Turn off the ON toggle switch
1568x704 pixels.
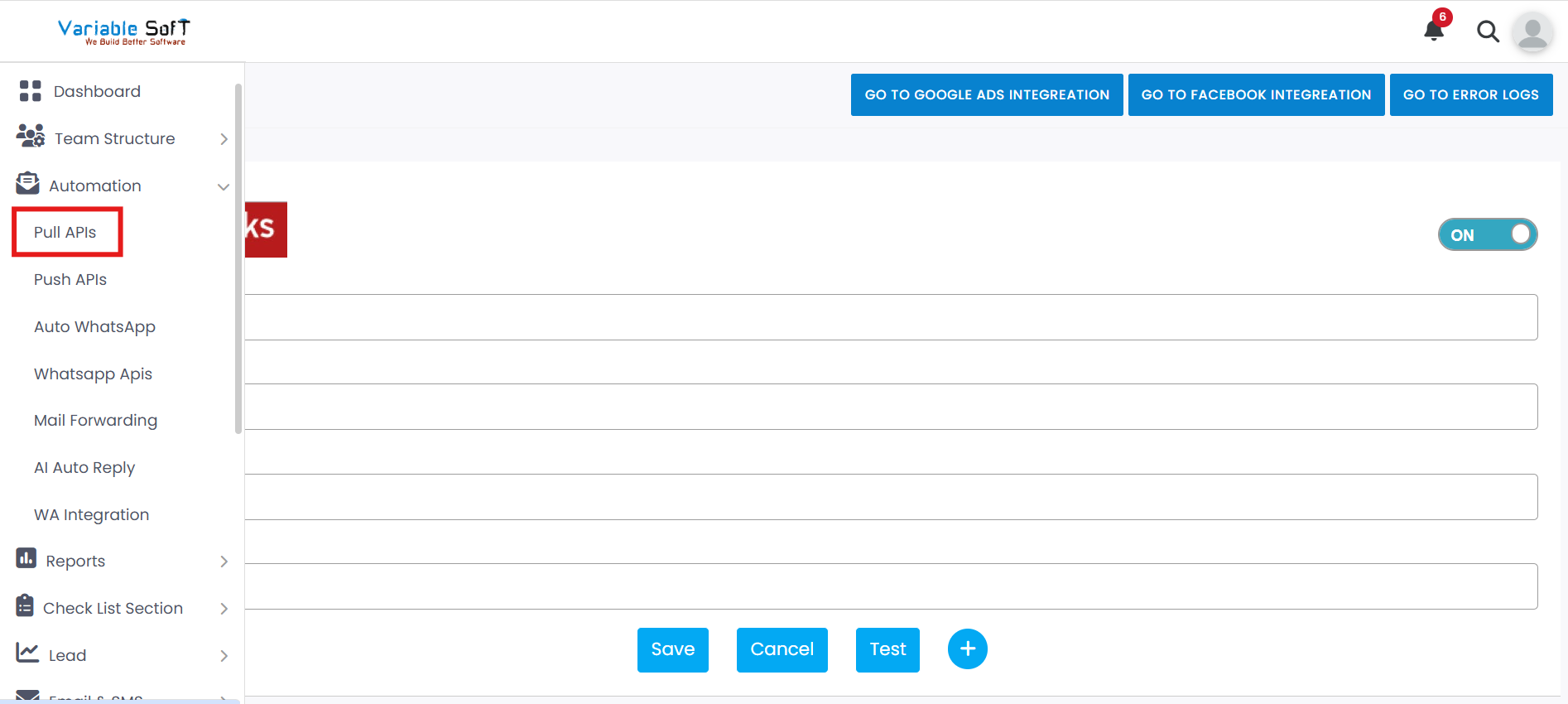(1487, 234)
